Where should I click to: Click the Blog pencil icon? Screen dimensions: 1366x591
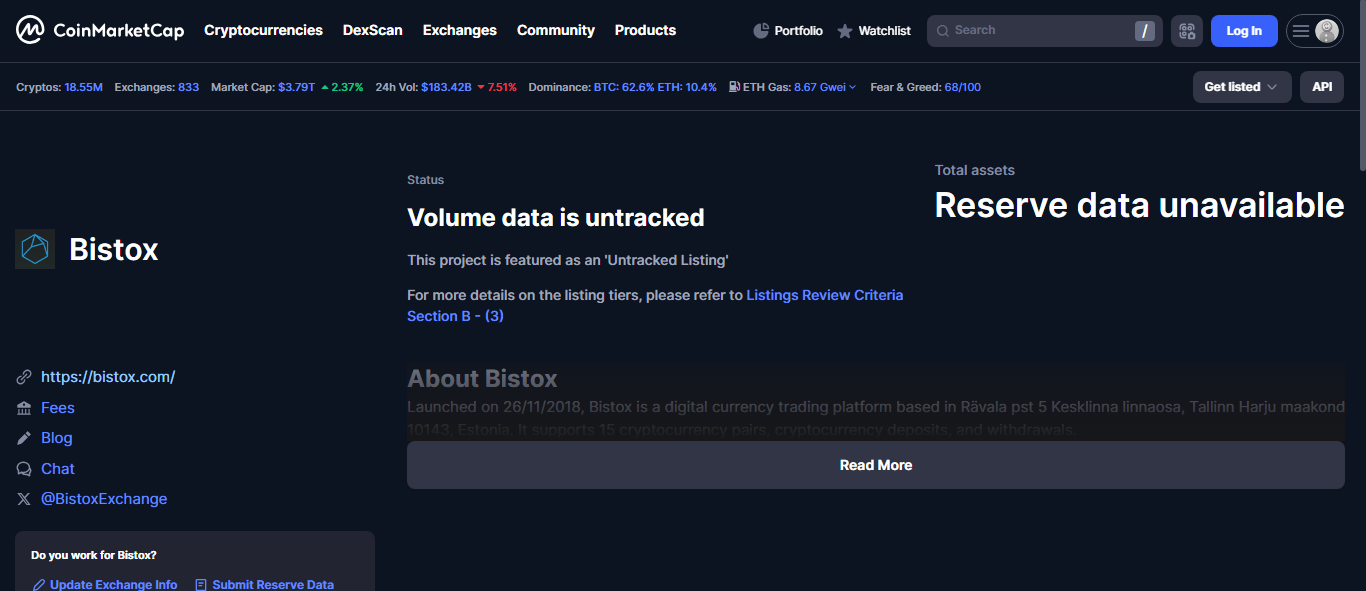click(24, 438)
